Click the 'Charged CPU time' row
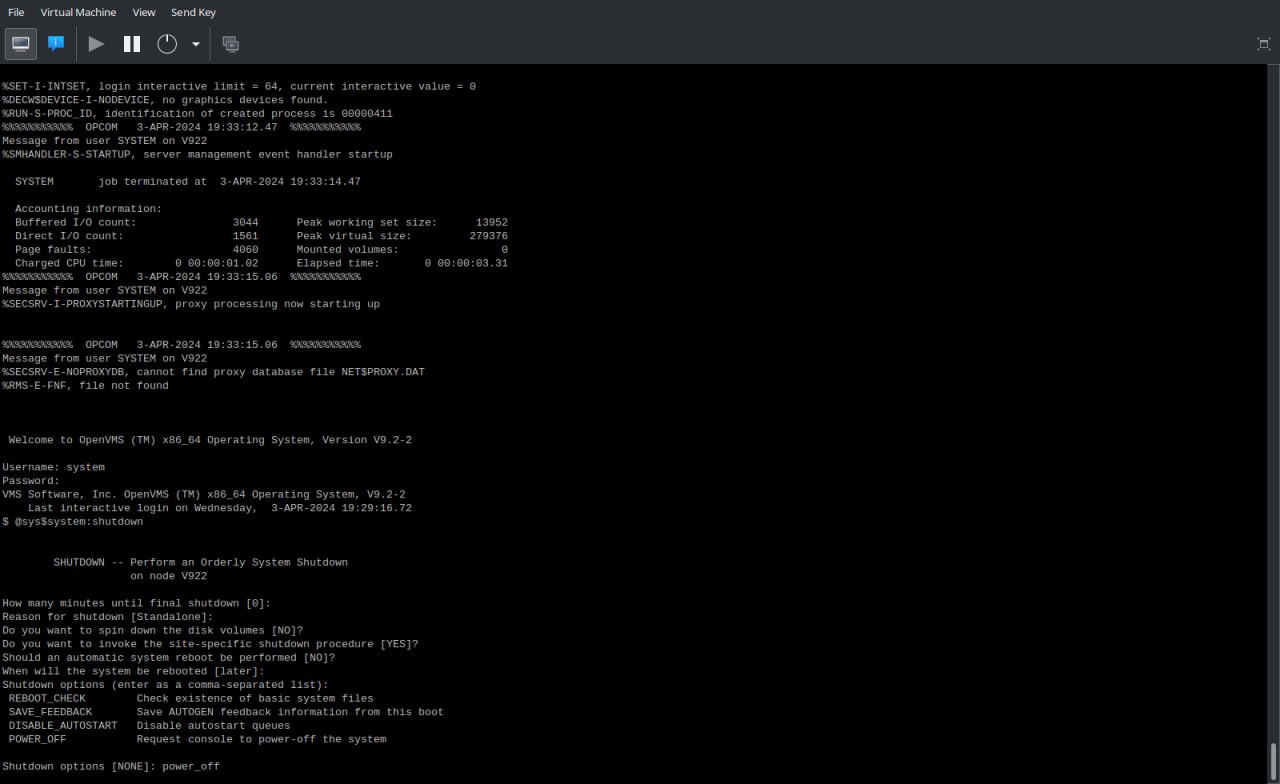This screenshot has height=784, width=1280. pyautogui.click(x=262, y=263)
